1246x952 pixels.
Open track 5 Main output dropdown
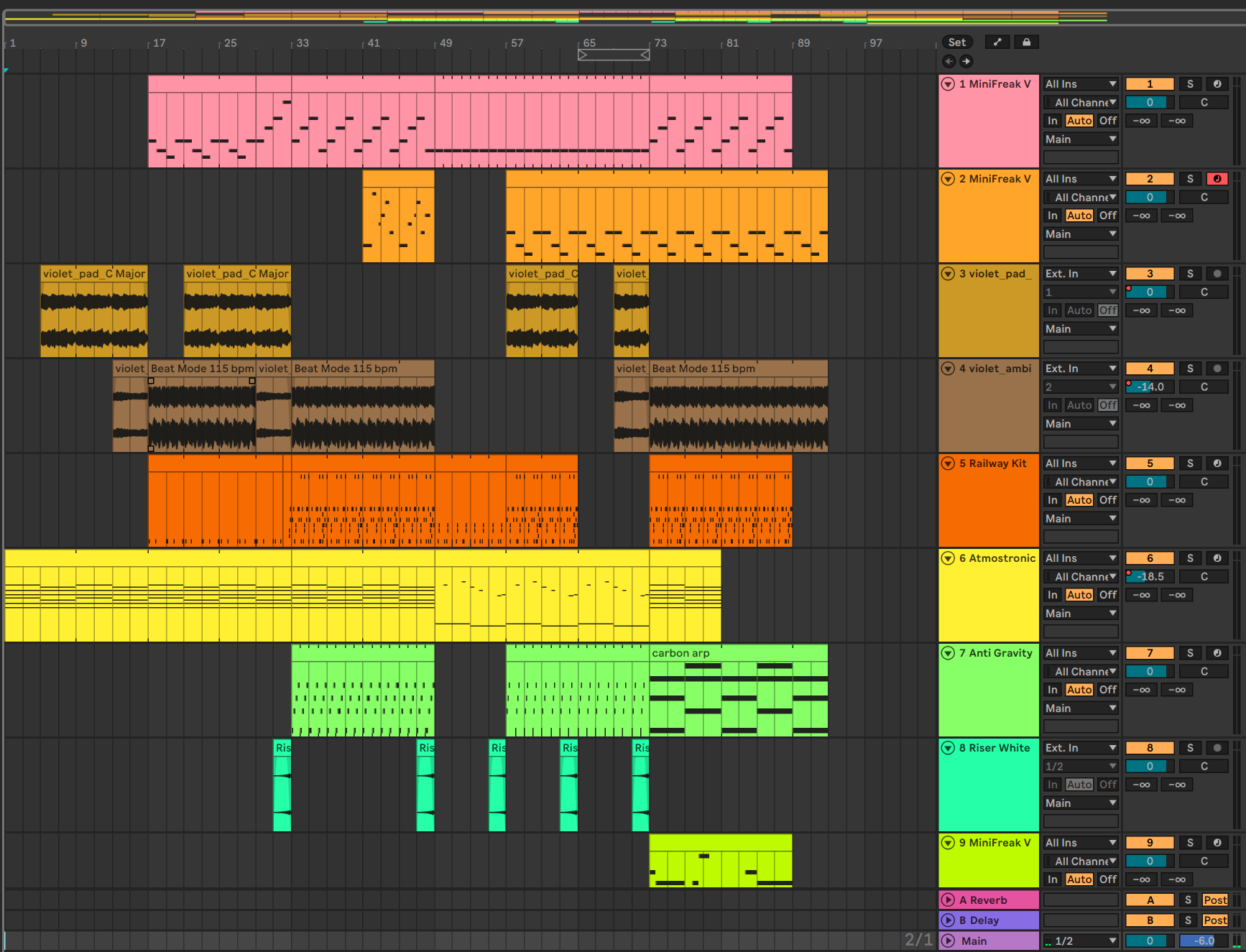(x=1081, y=519)
